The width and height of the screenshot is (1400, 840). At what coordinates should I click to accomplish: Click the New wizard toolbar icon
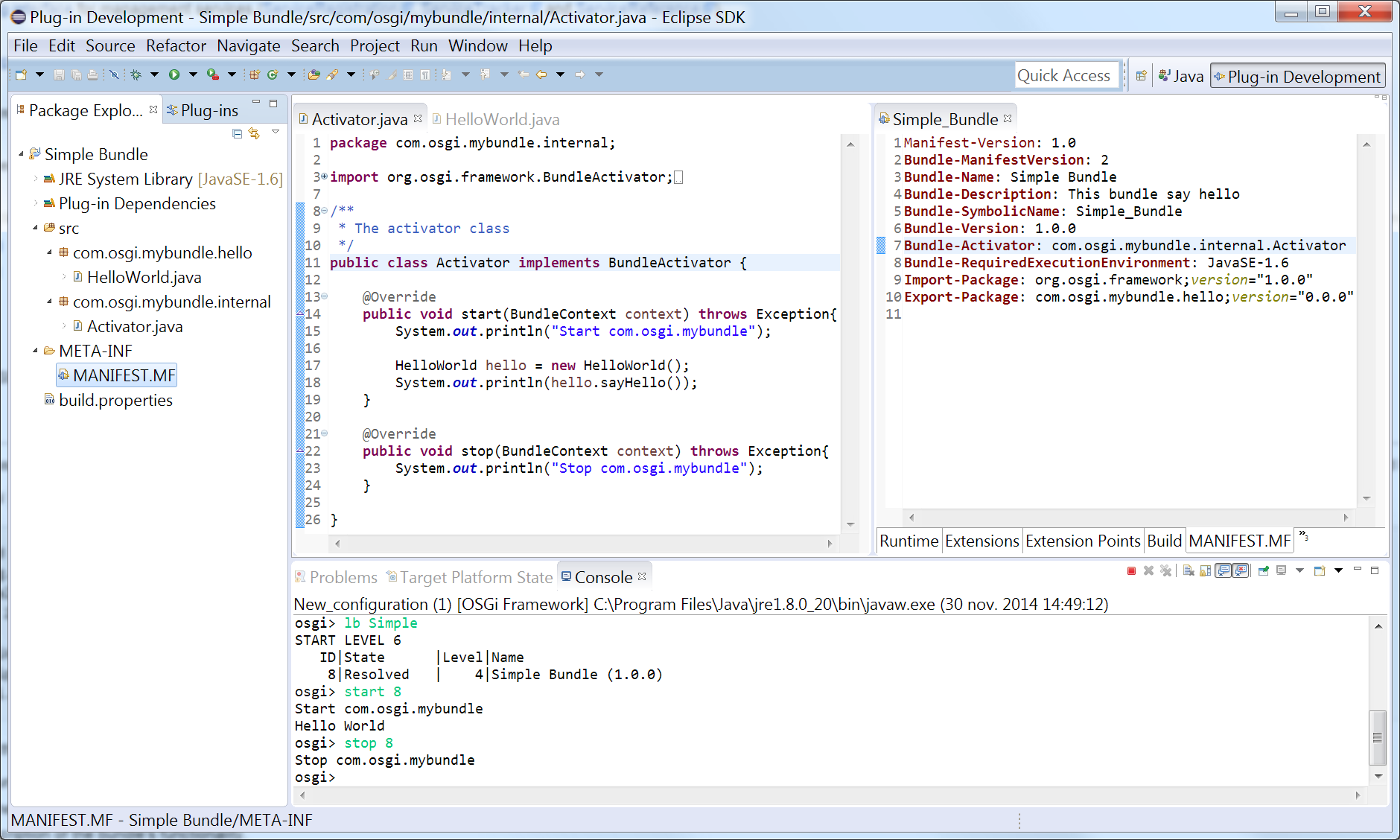(x=21, y=74)
